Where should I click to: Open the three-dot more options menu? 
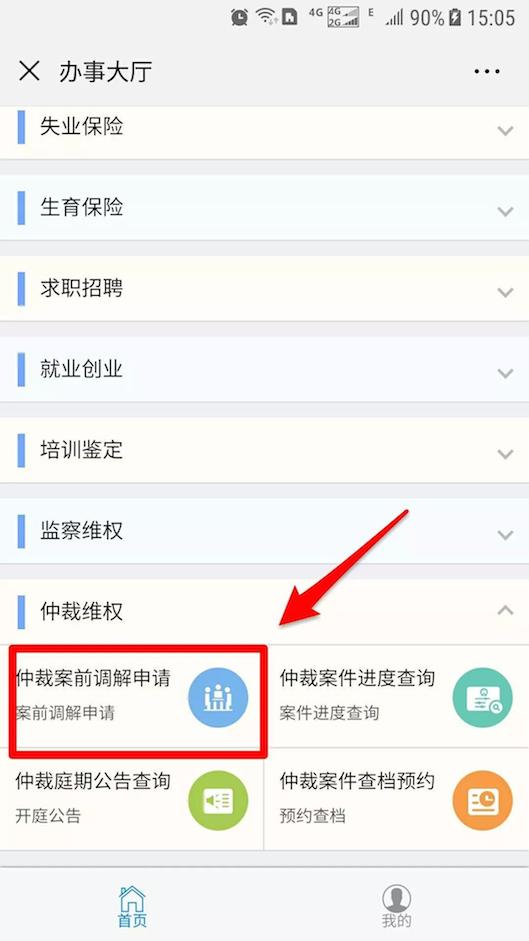tap(486, 71)
